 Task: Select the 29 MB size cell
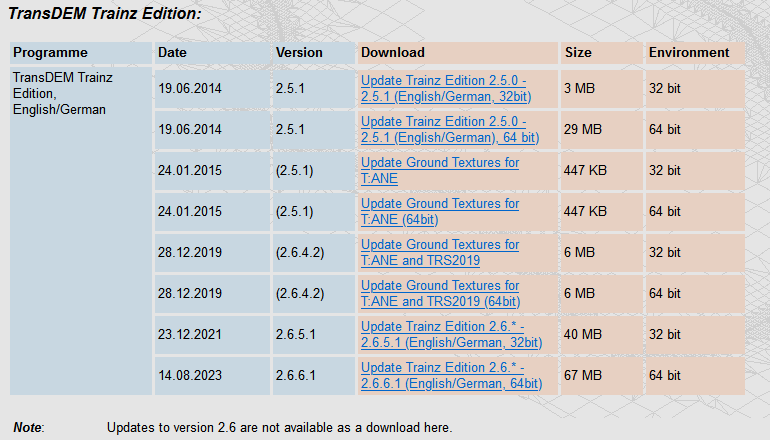tap(602, 130)
